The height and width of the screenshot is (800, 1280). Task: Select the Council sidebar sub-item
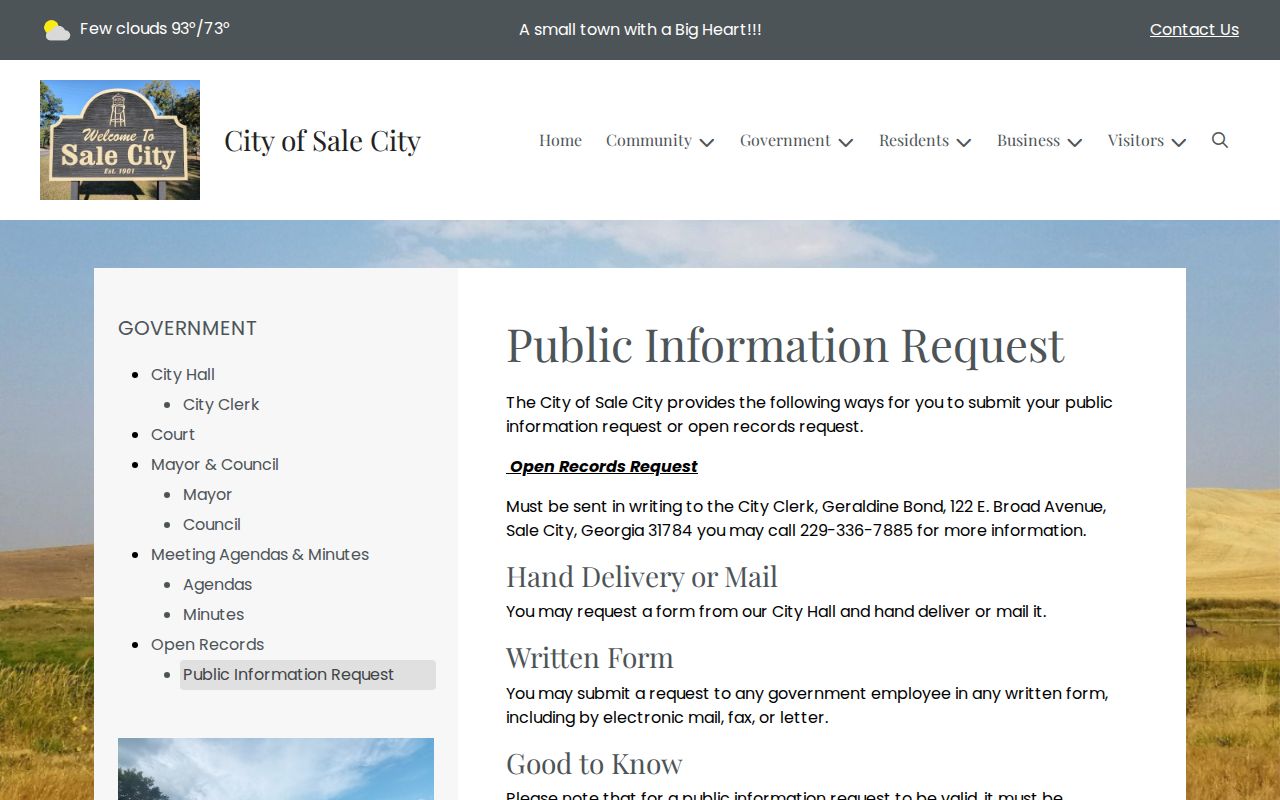coord(212,524)
